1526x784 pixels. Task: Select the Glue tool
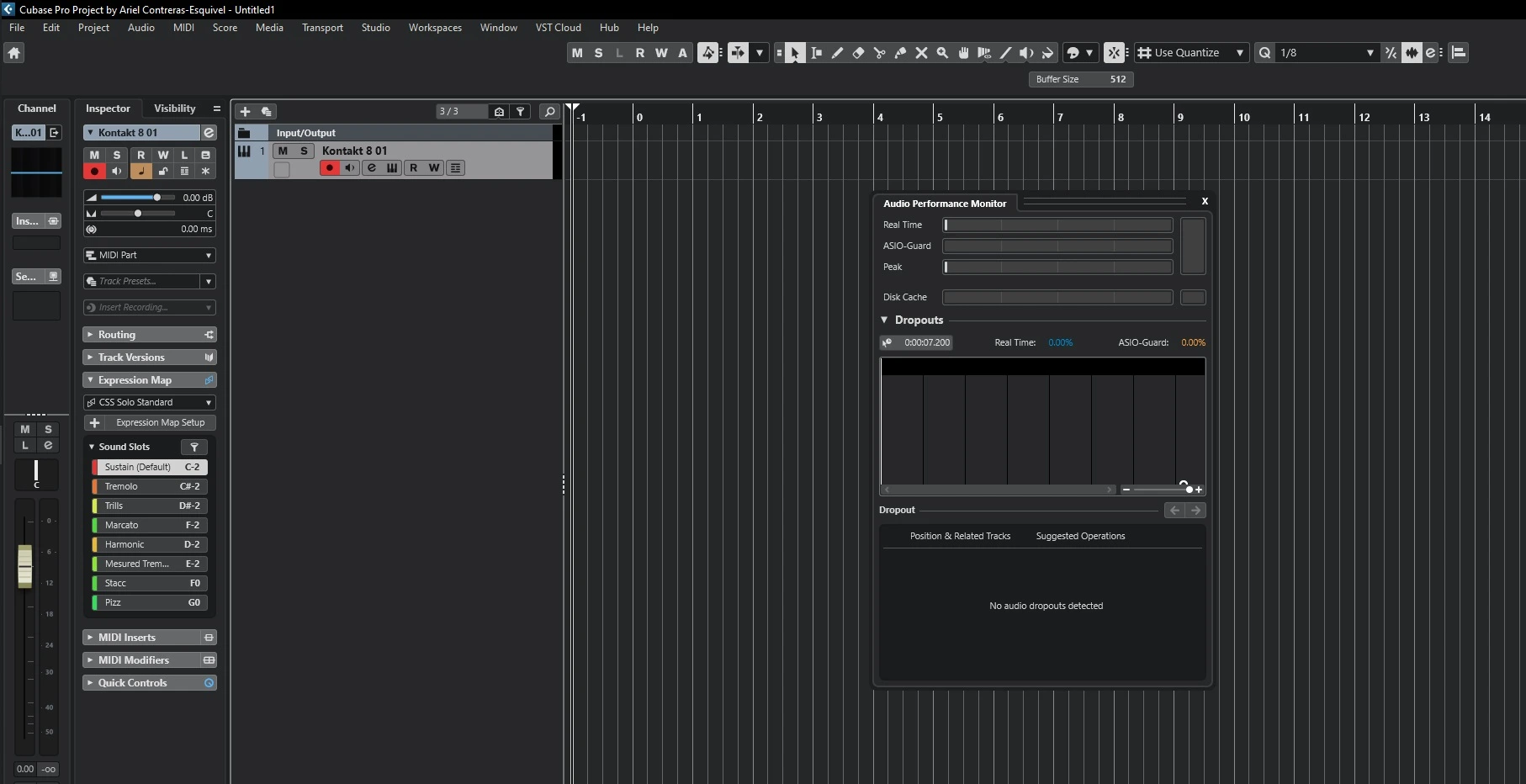900,53
